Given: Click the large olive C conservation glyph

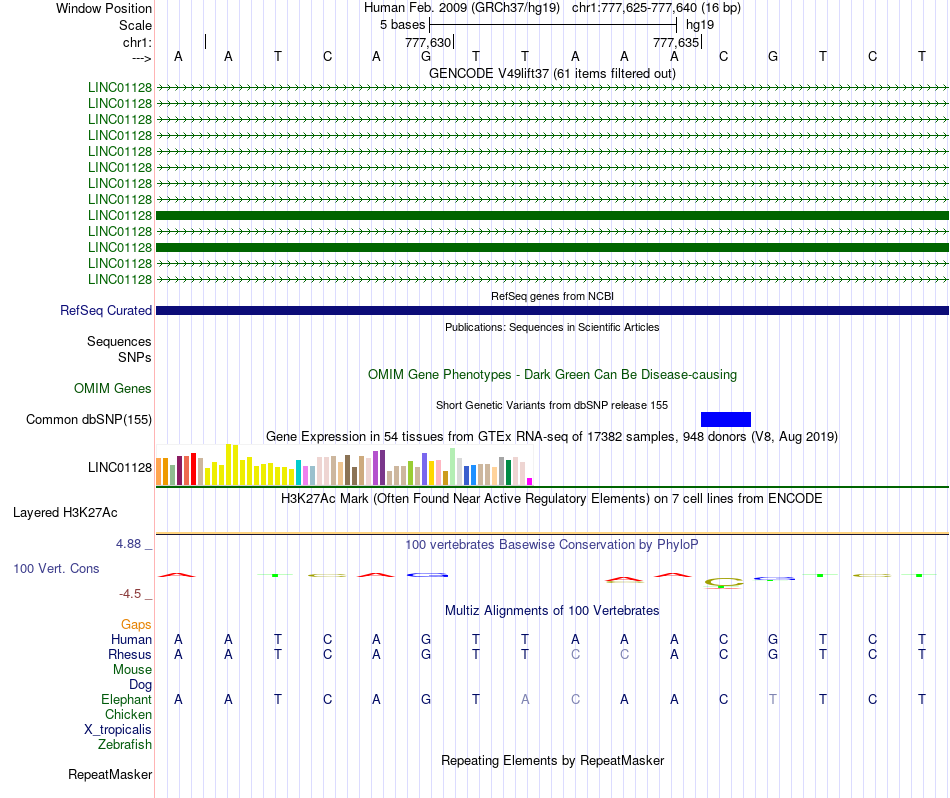Looking at the screenshot, I should (723, 583).
